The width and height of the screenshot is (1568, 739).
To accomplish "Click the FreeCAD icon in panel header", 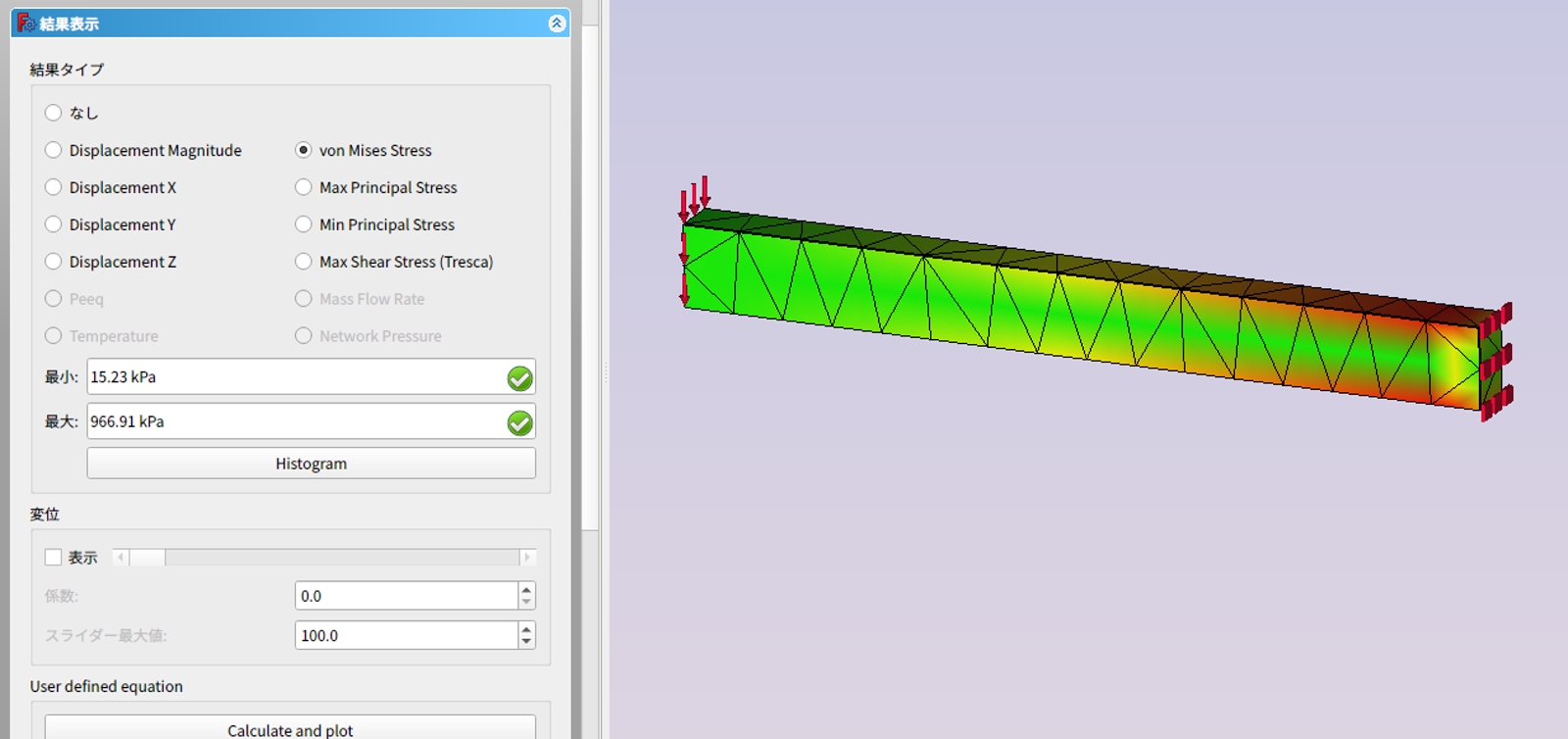I will pos(26,23).
